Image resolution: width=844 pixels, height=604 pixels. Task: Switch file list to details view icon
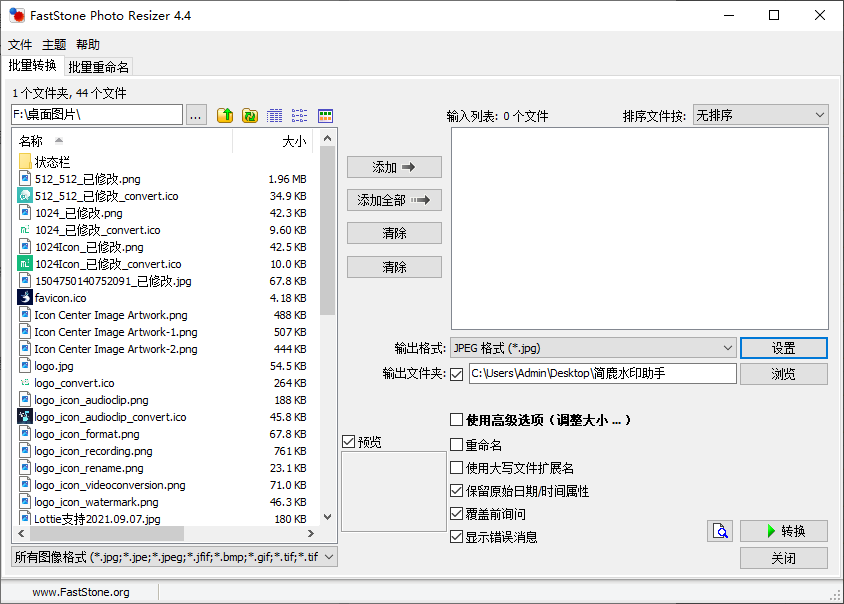pos(275,116)
